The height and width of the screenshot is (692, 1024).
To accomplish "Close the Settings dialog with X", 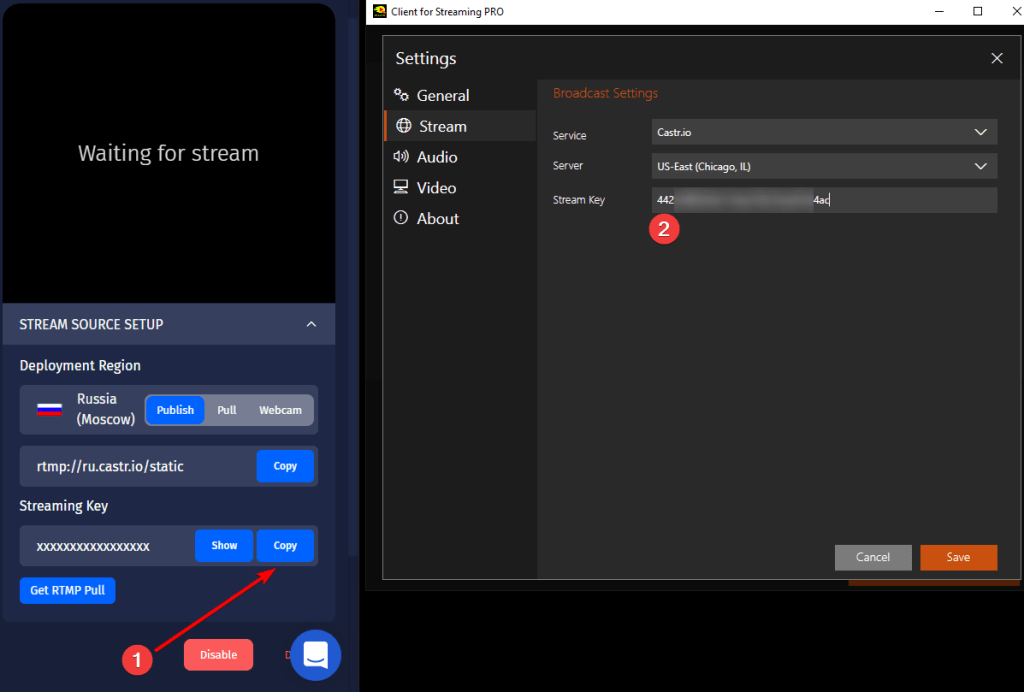I will click(x=996, y=58).
